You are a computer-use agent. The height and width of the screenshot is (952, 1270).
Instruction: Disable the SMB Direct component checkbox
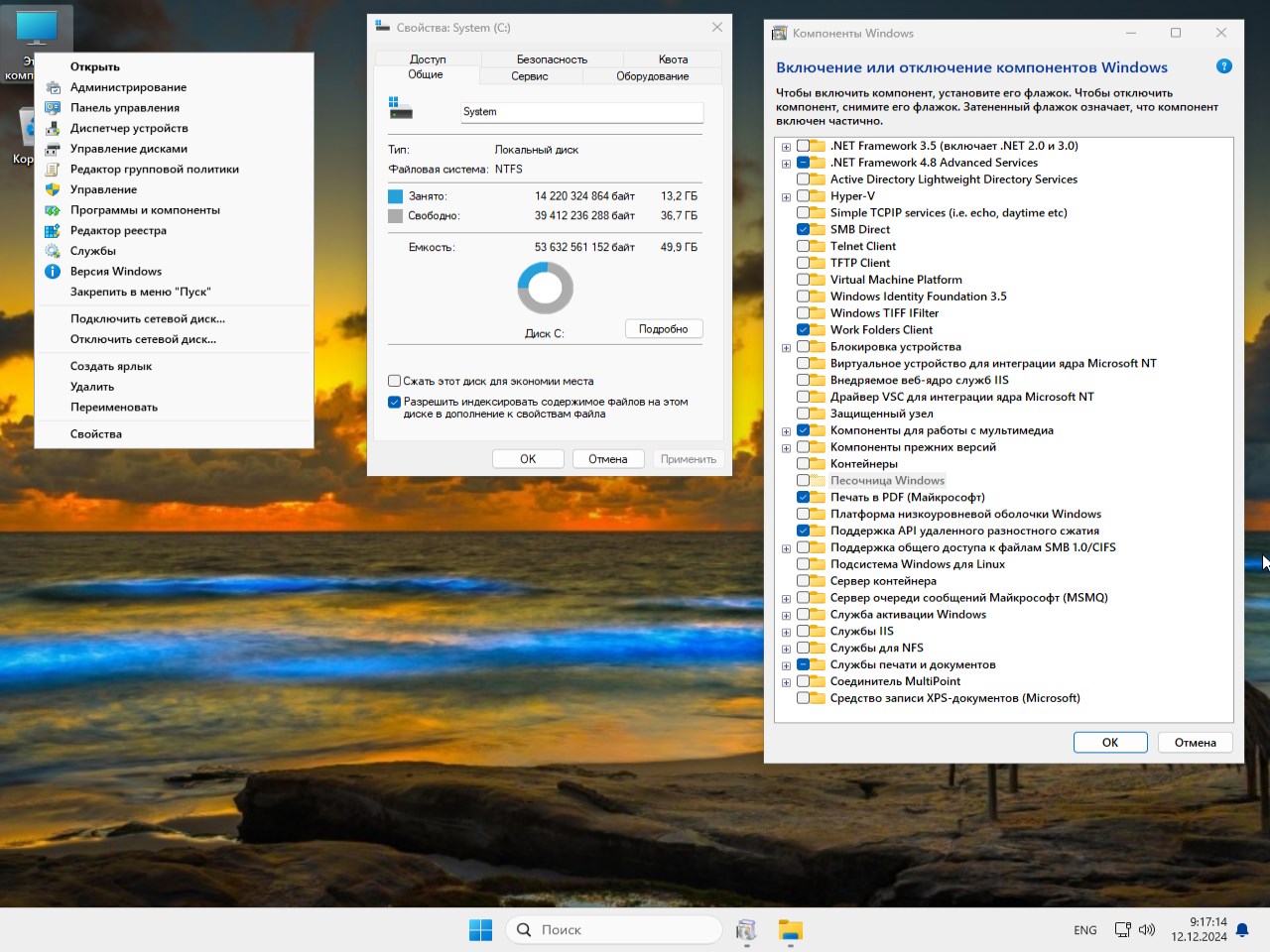(x=804, y=229)
